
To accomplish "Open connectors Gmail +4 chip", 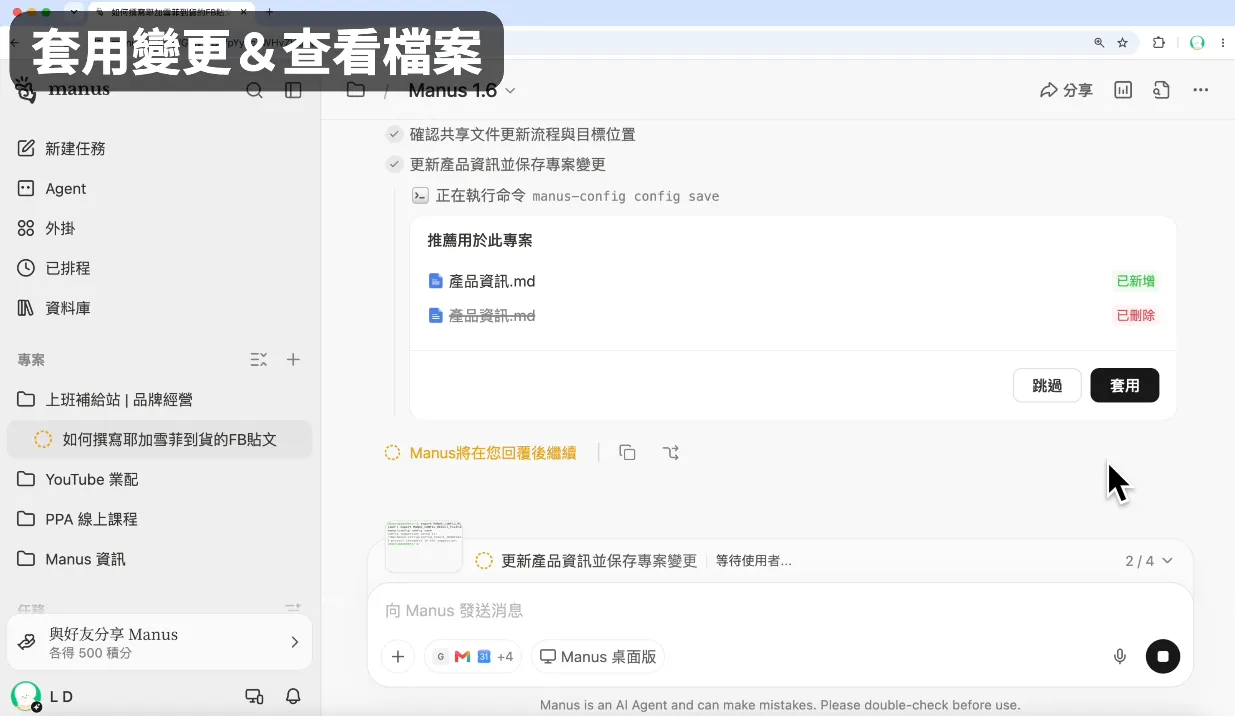I will click(x=473, y=657).
